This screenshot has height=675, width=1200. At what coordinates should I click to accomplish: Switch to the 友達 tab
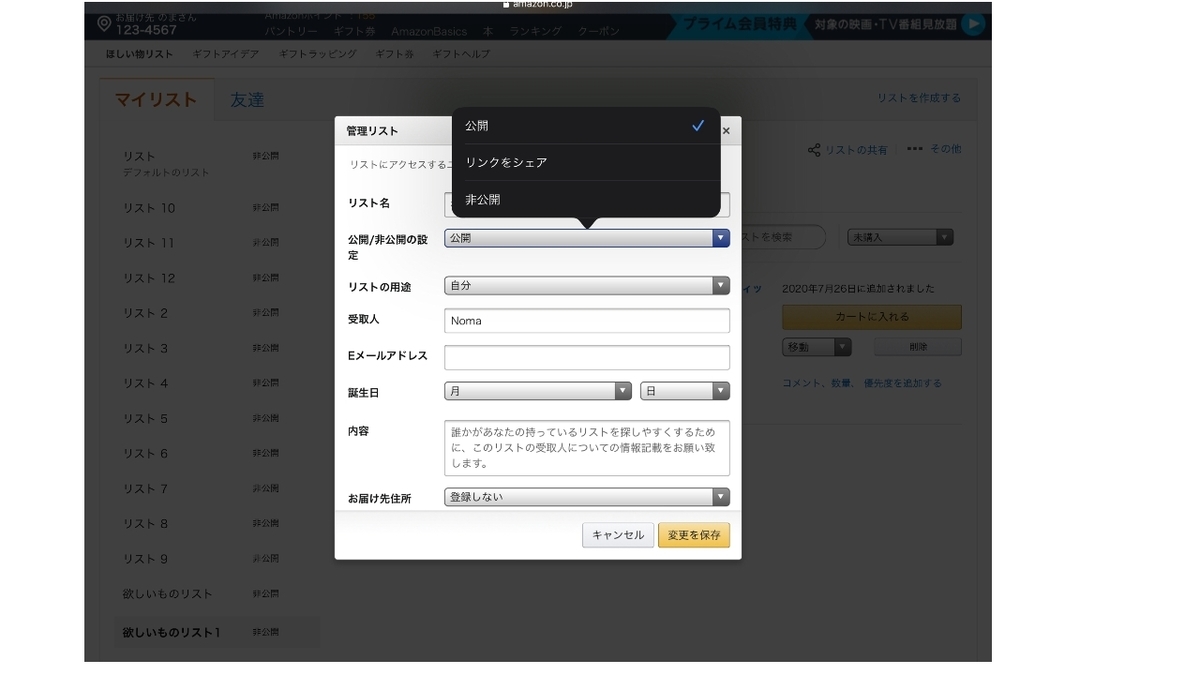pyautogui.click(x=247, y=100)
